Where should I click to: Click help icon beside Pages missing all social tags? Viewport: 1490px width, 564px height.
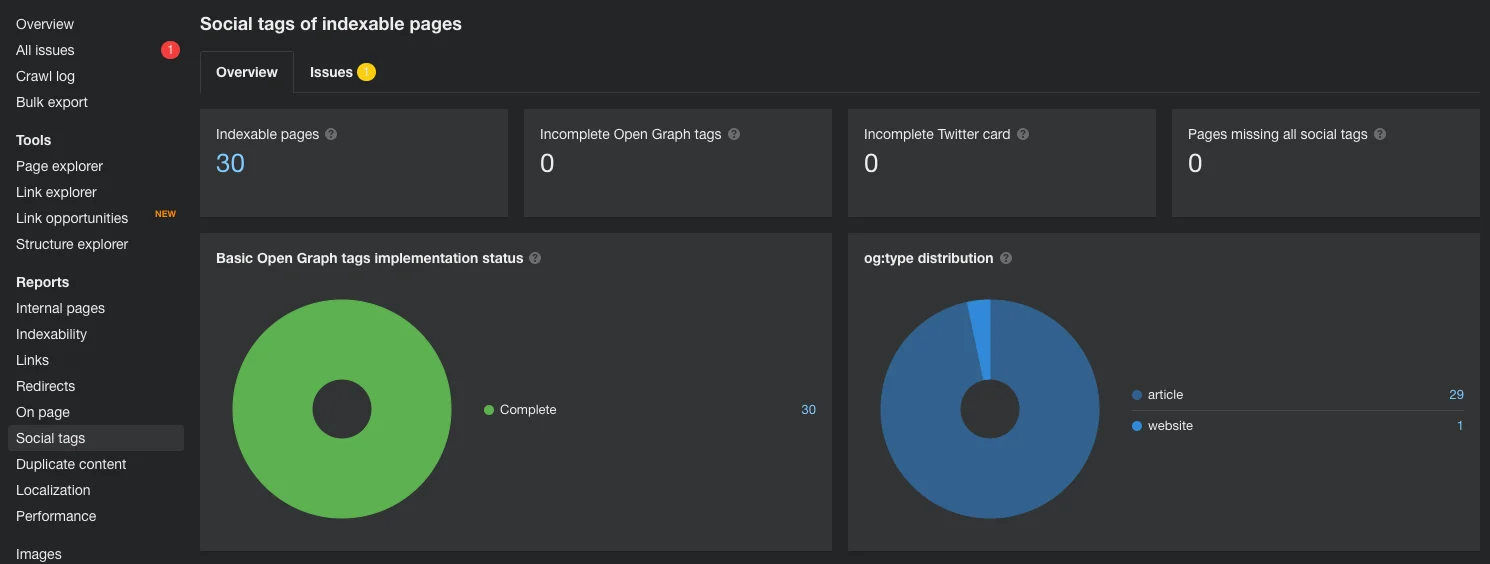coord(1380,134)
